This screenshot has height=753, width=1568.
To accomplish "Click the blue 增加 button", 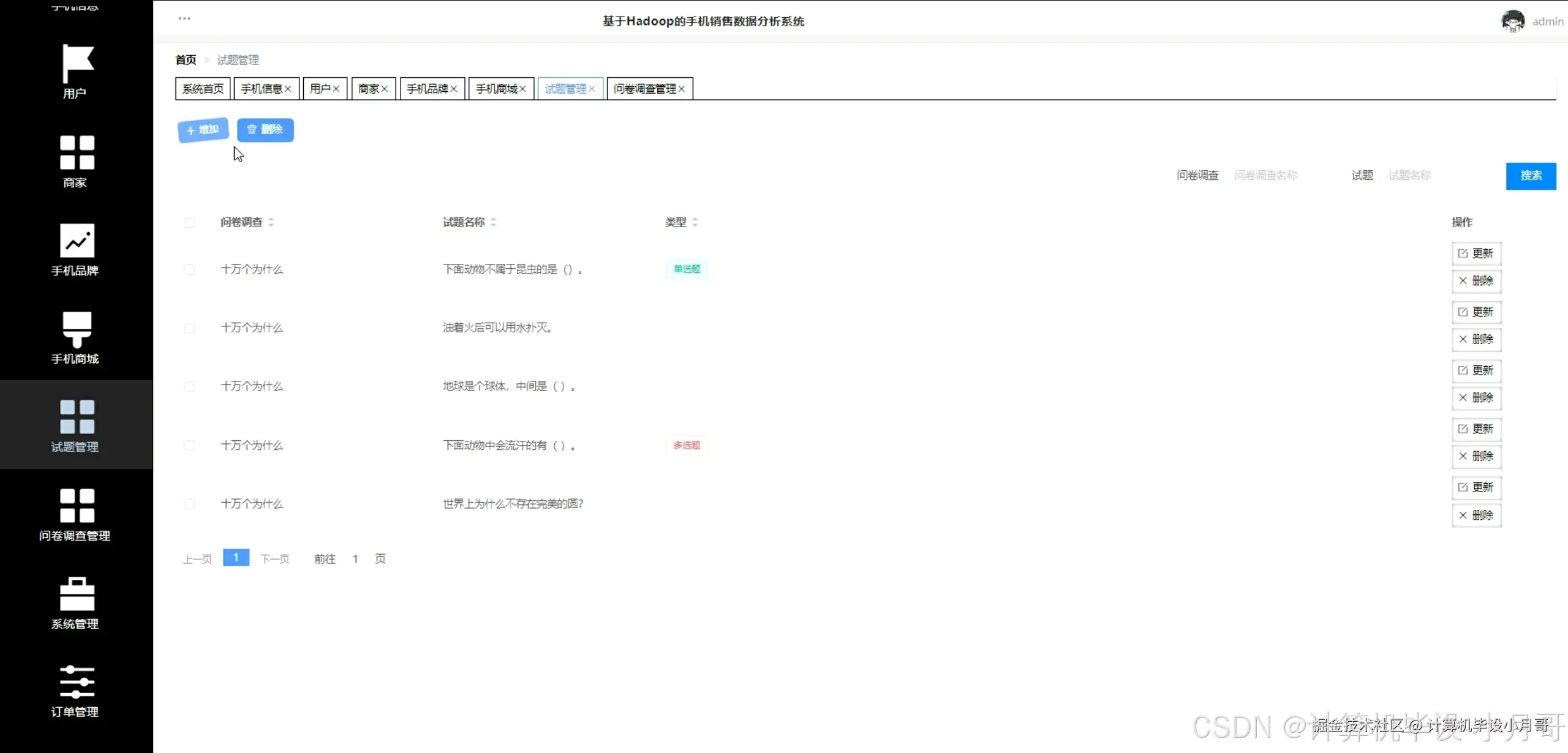I will tap(203, 130).
